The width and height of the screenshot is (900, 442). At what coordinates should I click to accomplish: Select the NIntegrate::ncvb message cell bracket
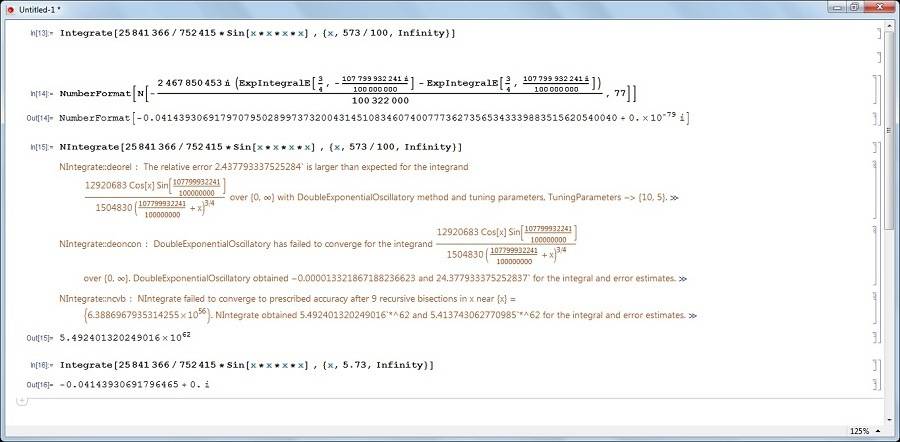(x=874, y=307)
